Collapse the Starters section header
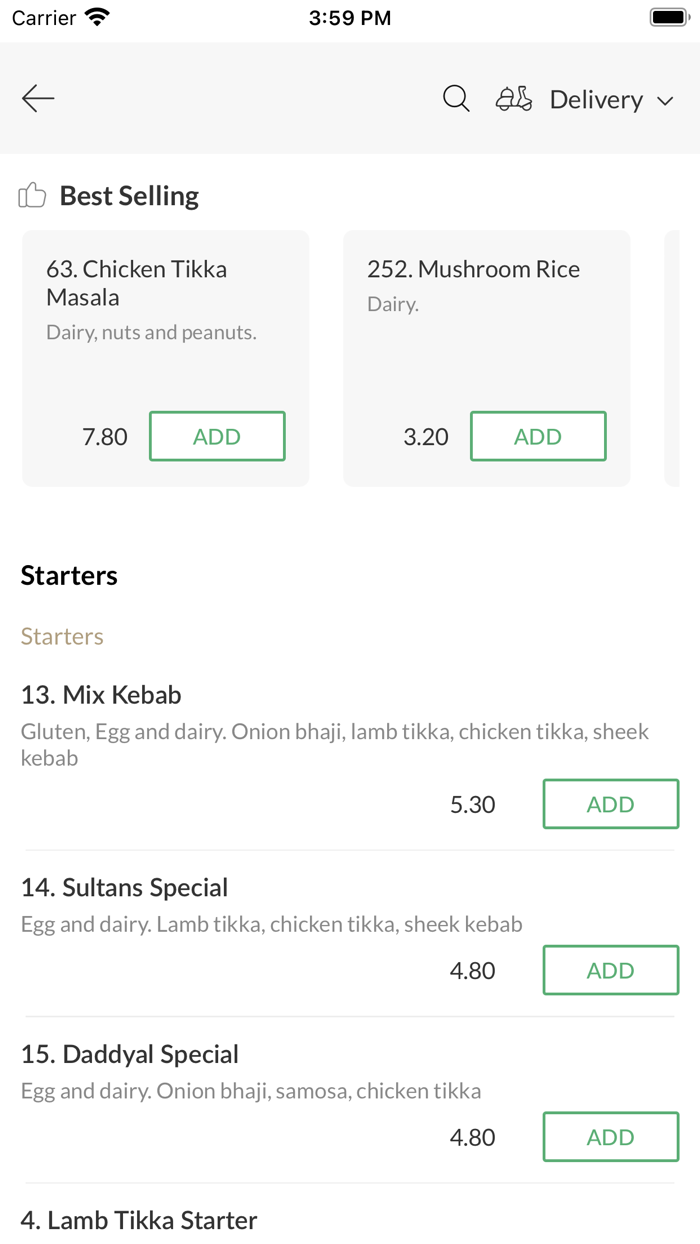 point(69,575)
